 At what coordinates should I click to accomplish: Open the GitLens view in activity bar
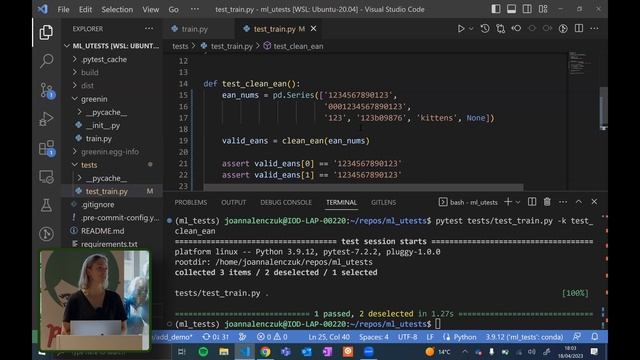click(x=46, y=234)
